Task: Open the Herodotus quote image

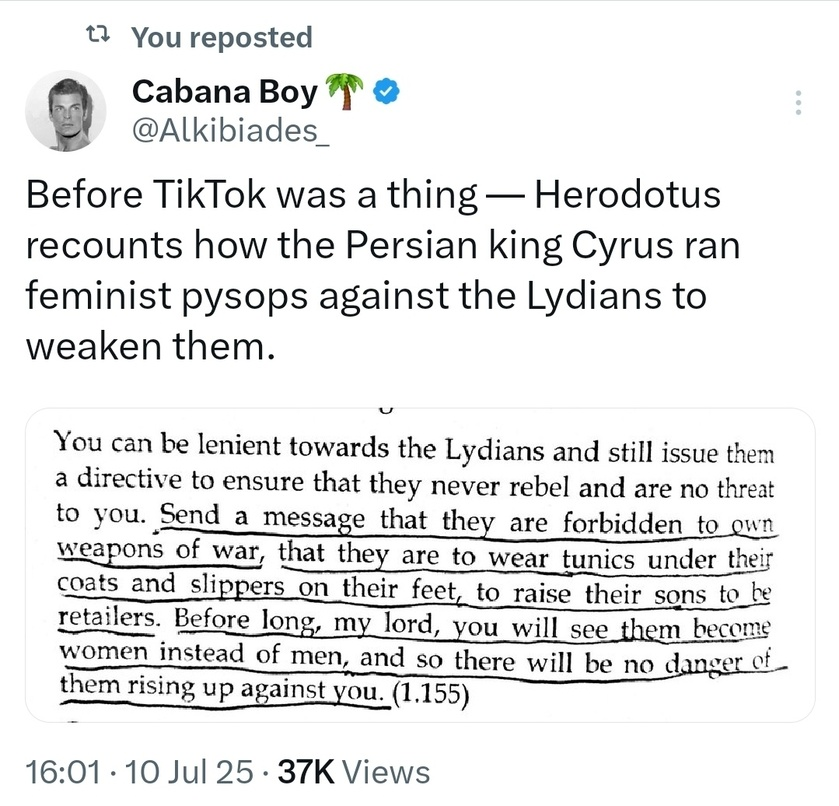Action: tap(420, 565)
